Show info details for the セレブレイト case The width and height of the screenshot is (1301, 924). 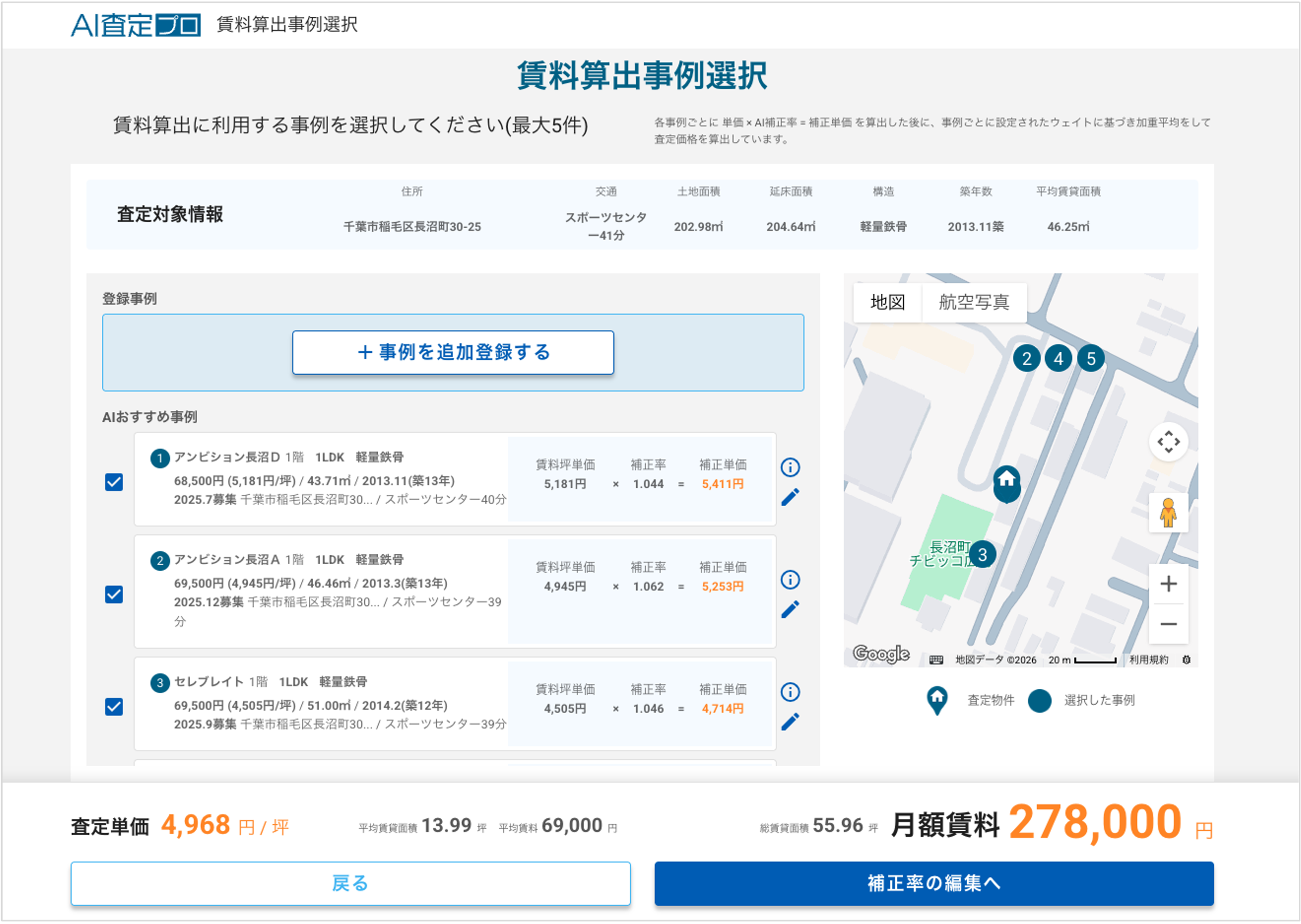click(790, 692)
